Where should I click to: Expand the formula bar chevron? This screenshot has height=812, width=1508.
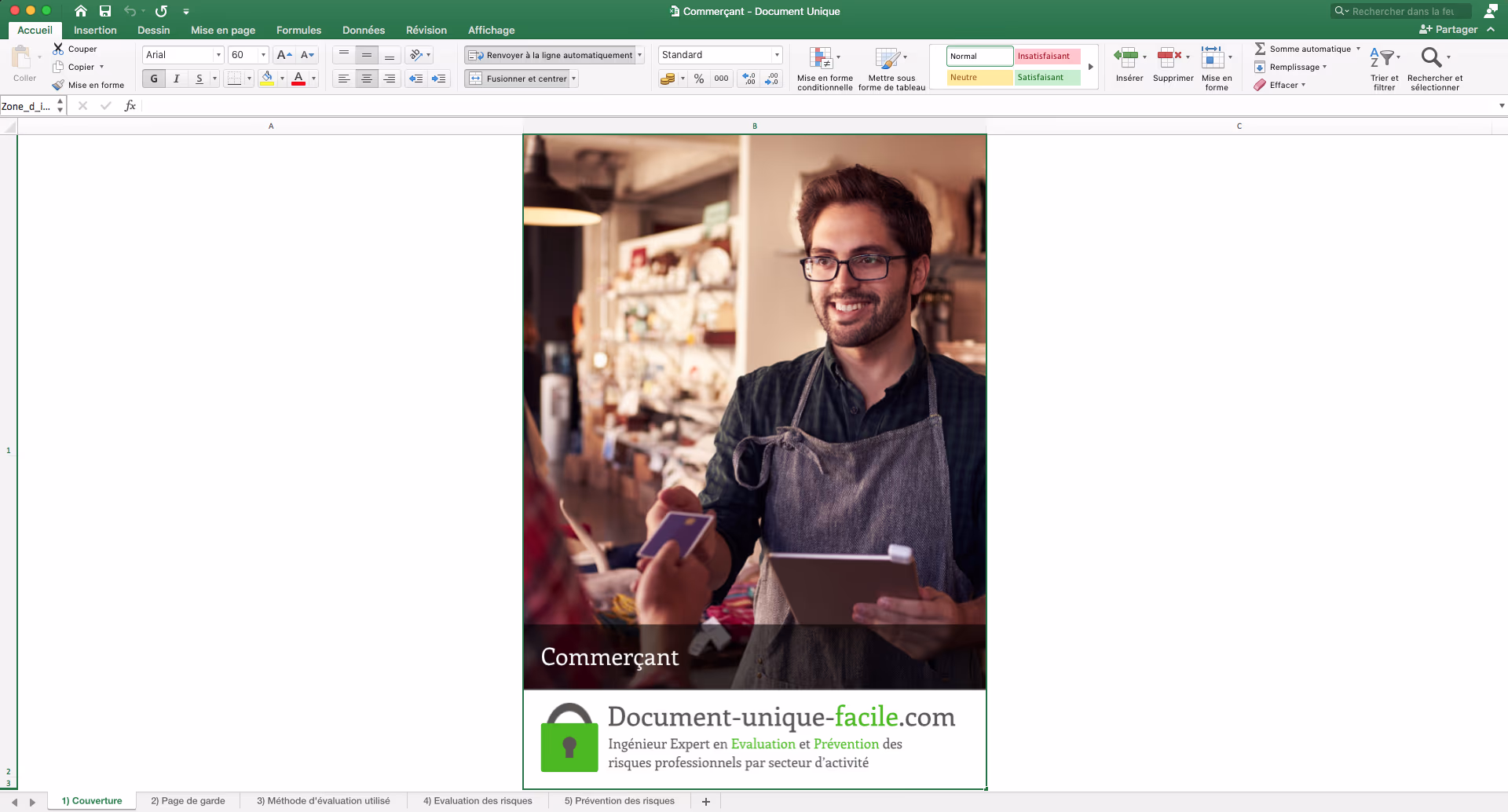click(x=1502, y=106)
